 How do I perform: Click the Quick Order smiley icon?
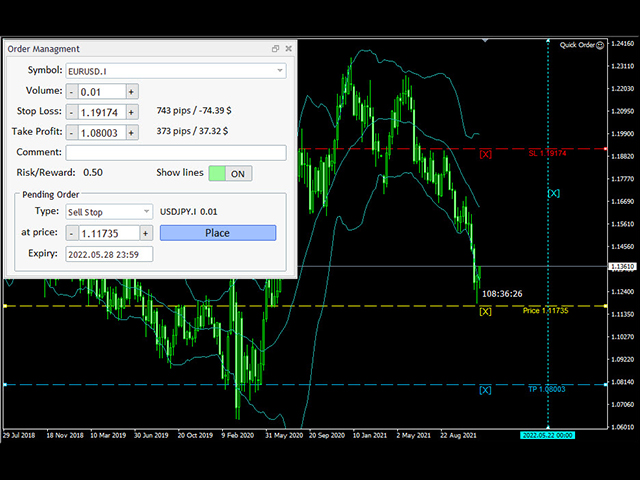click(601, 44)
